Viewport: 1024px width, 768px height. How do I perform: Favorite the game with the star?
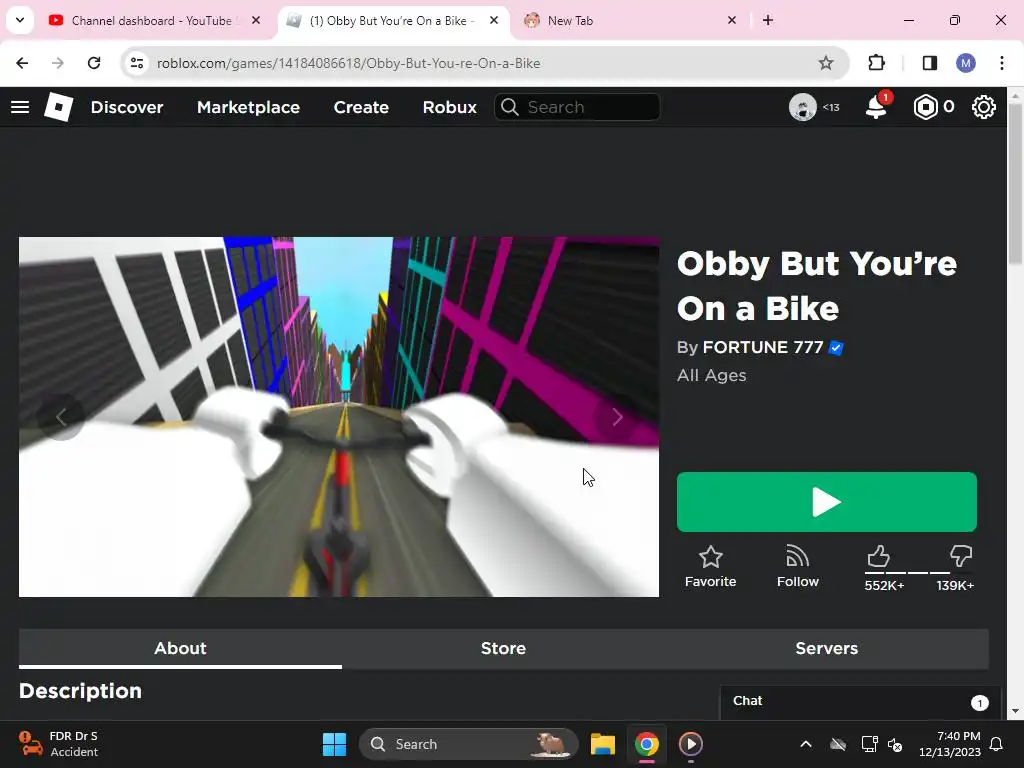710,567
